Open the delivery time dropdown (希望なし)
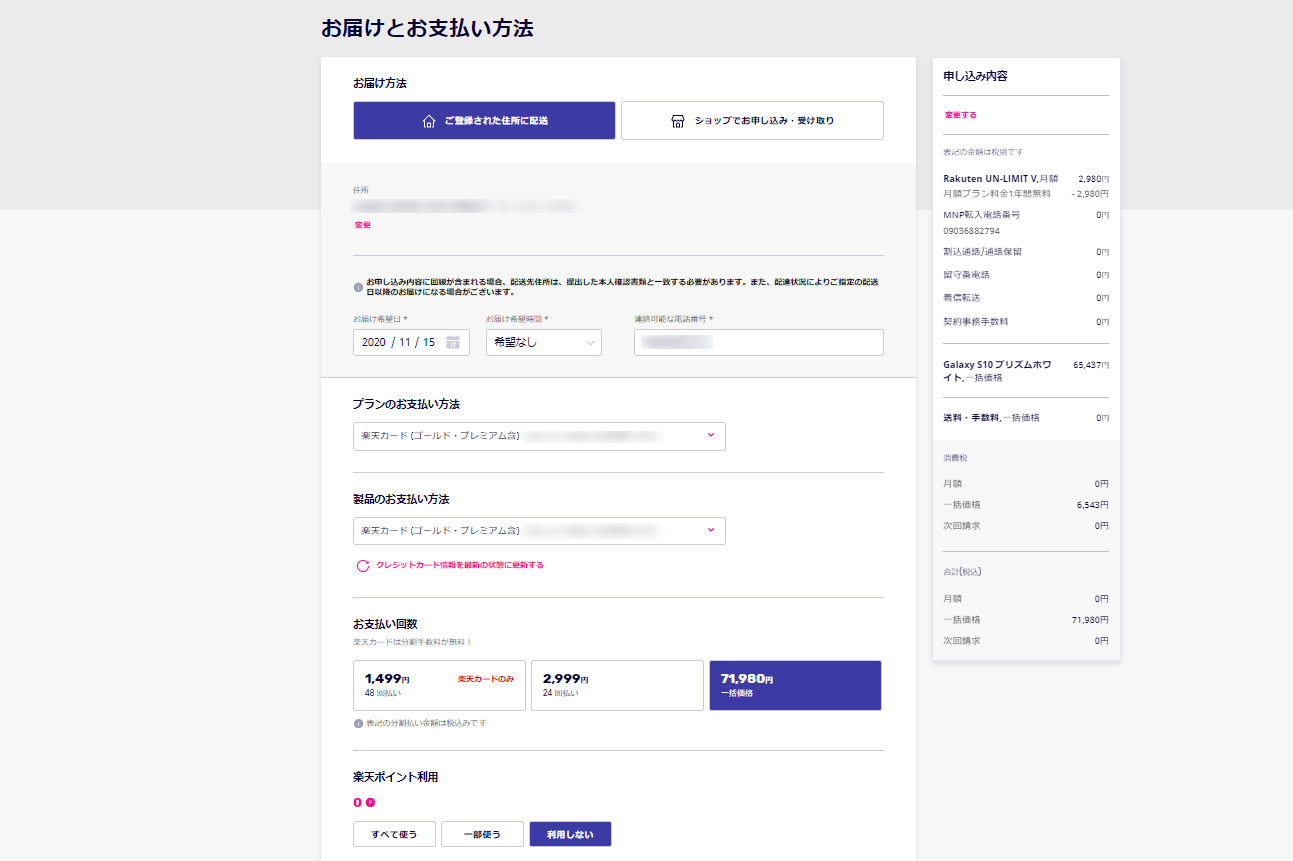1293x861 pixels. (543, 342)
